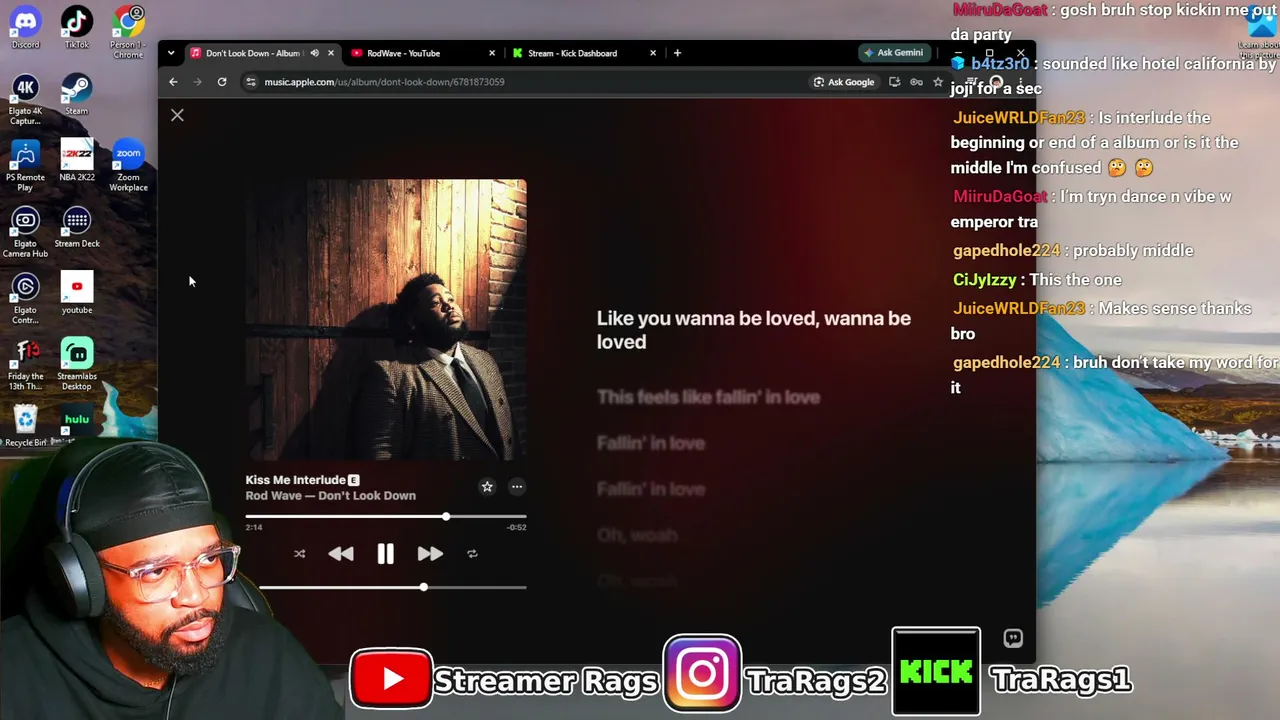
Task: Pause the playing song
Action: tap(385, 554)
